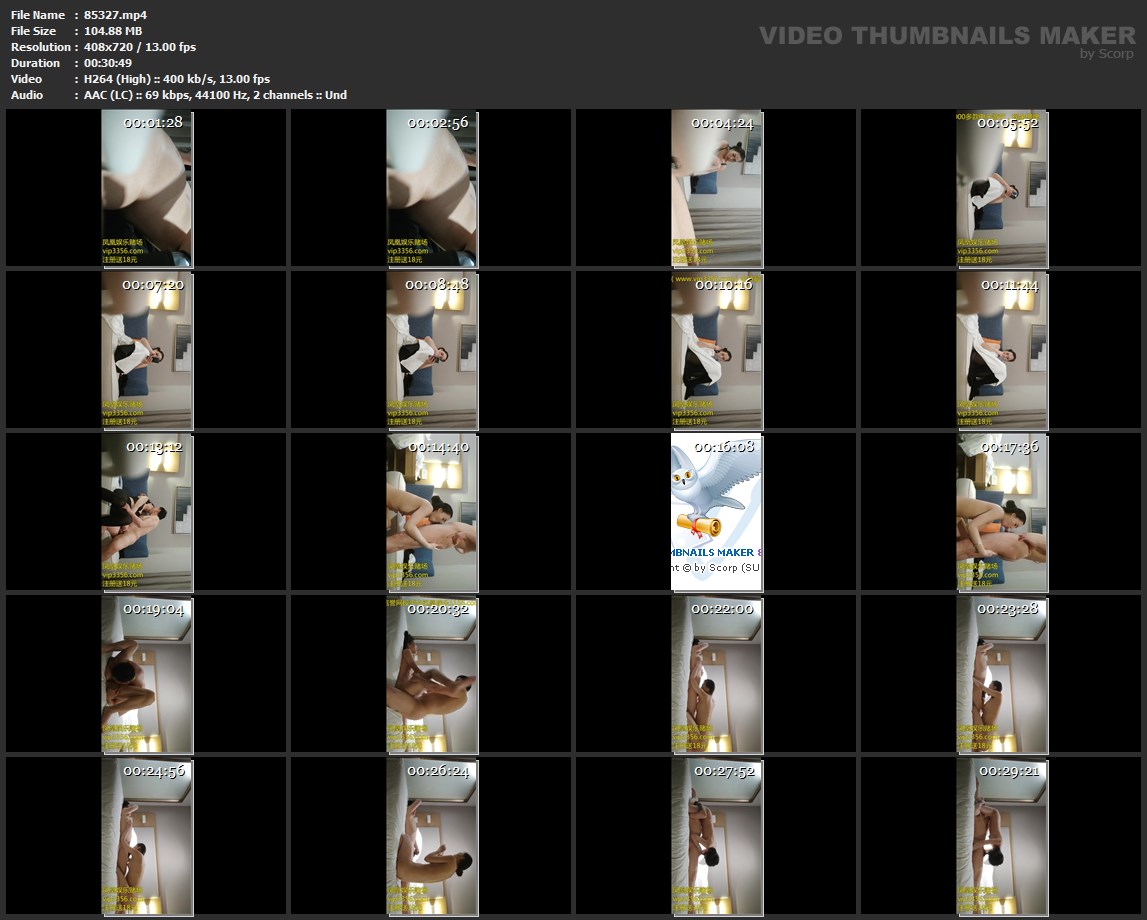
Task: Select the last thumbnail at 00:29:21
Action: click(x=1002, y=836)
